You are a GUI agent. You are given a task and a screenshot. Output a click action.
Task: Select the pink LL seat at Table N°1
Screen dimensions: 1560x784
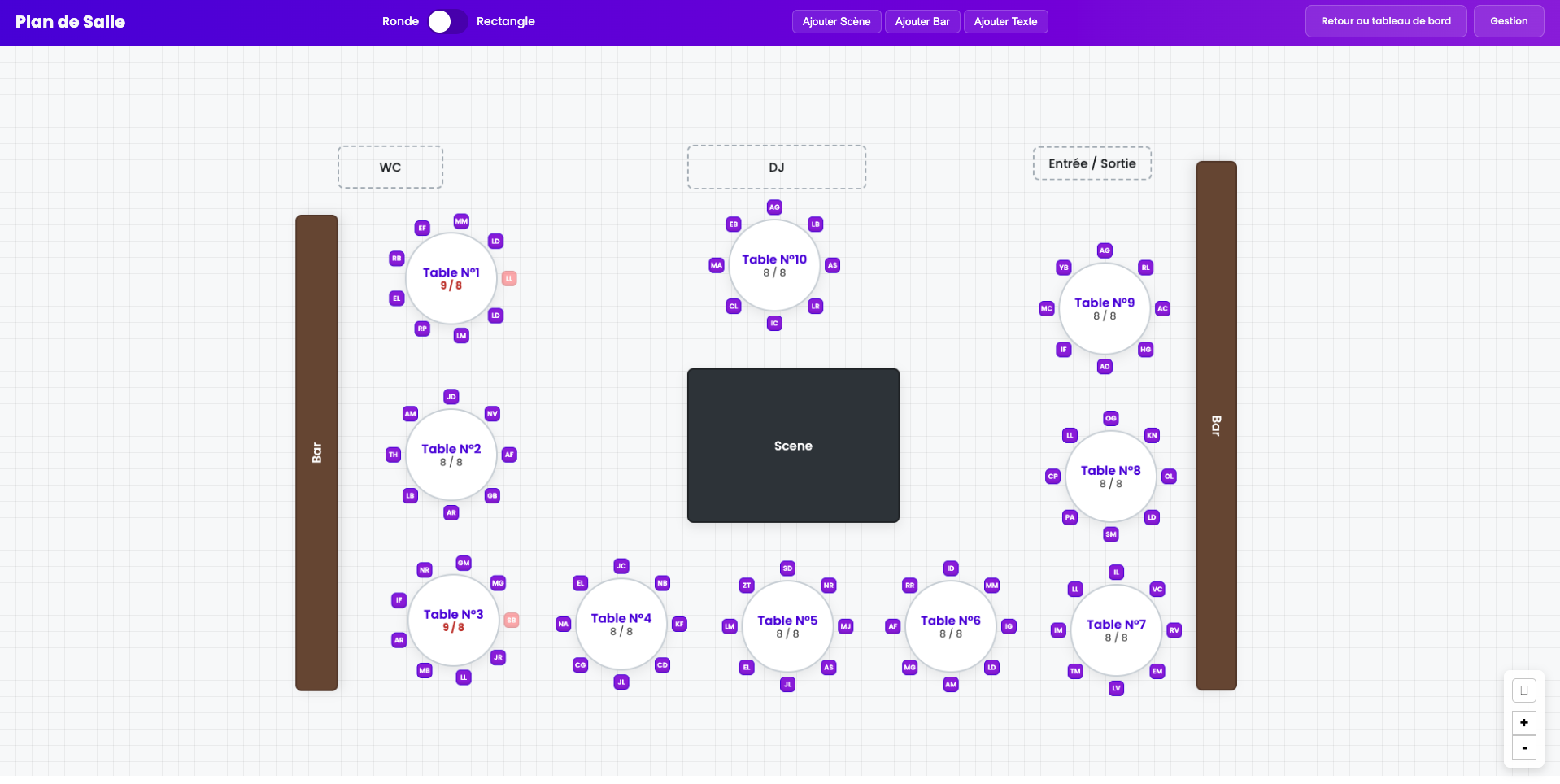(509, 278)
